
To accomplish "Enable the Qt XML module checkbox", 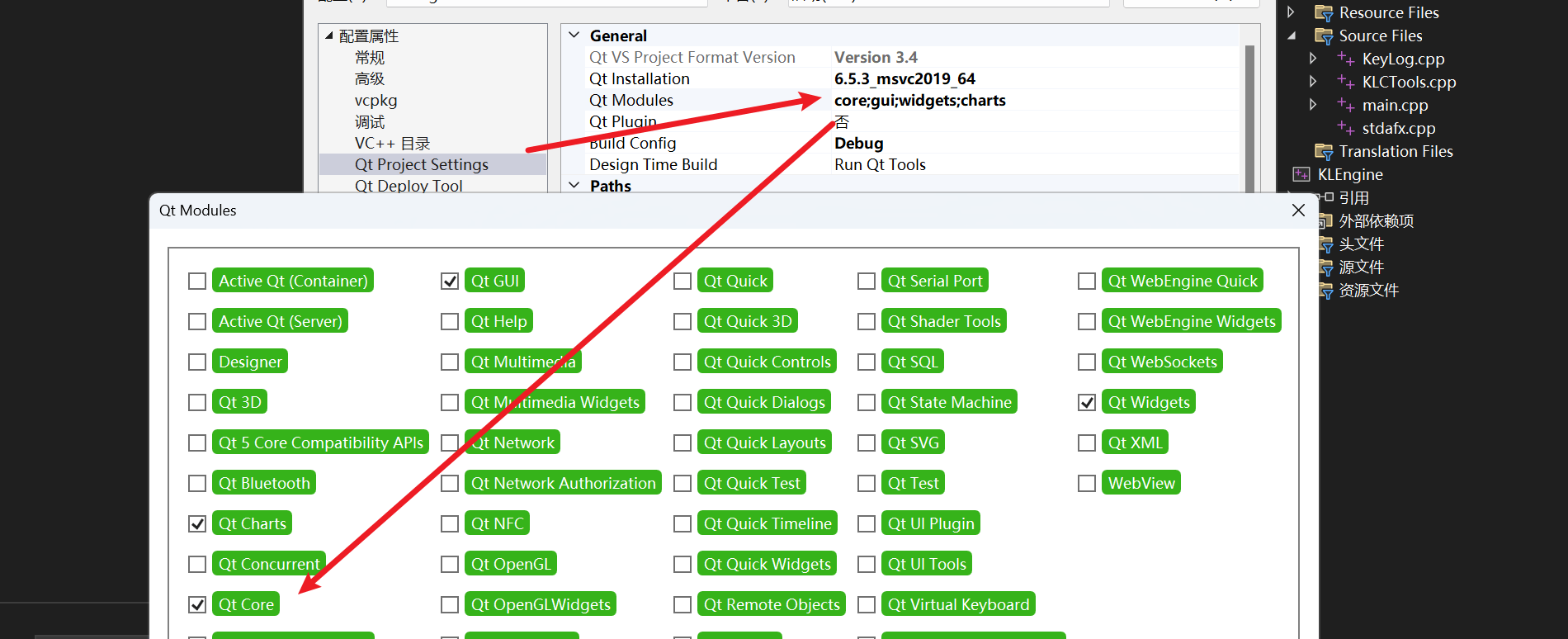I will click(x=1087, y=443).
